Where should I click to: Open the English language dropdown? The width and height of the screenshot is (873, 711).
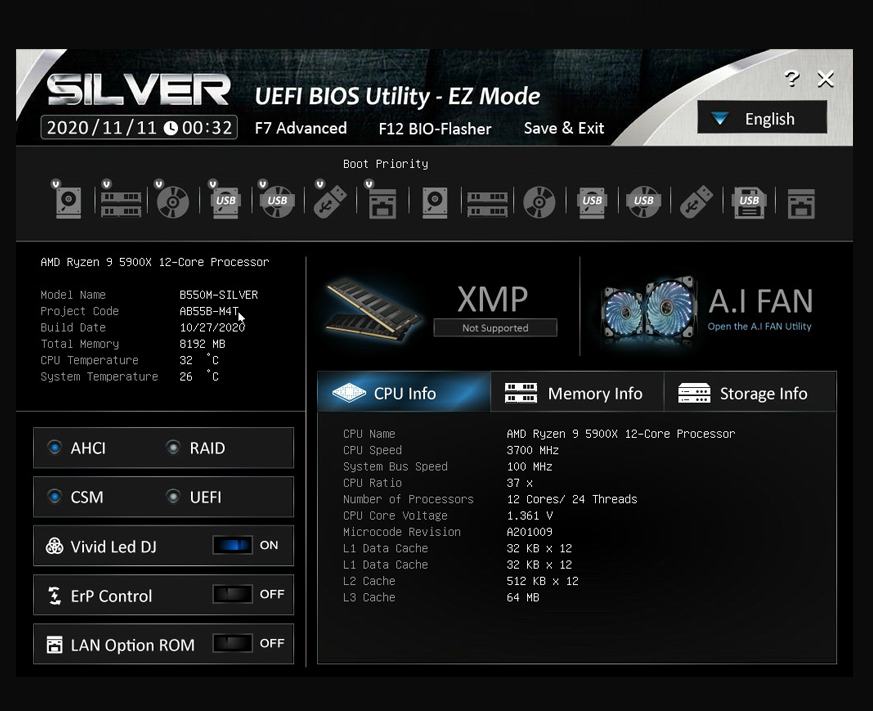point(762,117)
